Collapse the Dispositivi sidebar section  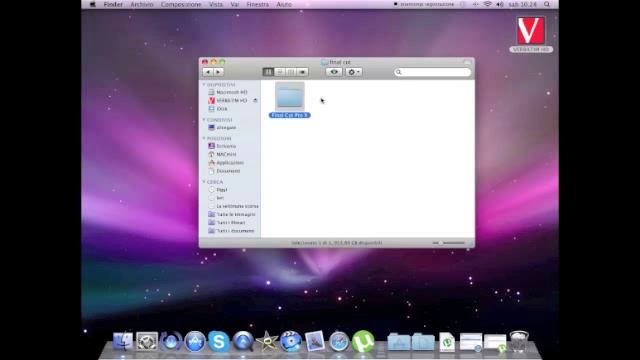[204, 84]
